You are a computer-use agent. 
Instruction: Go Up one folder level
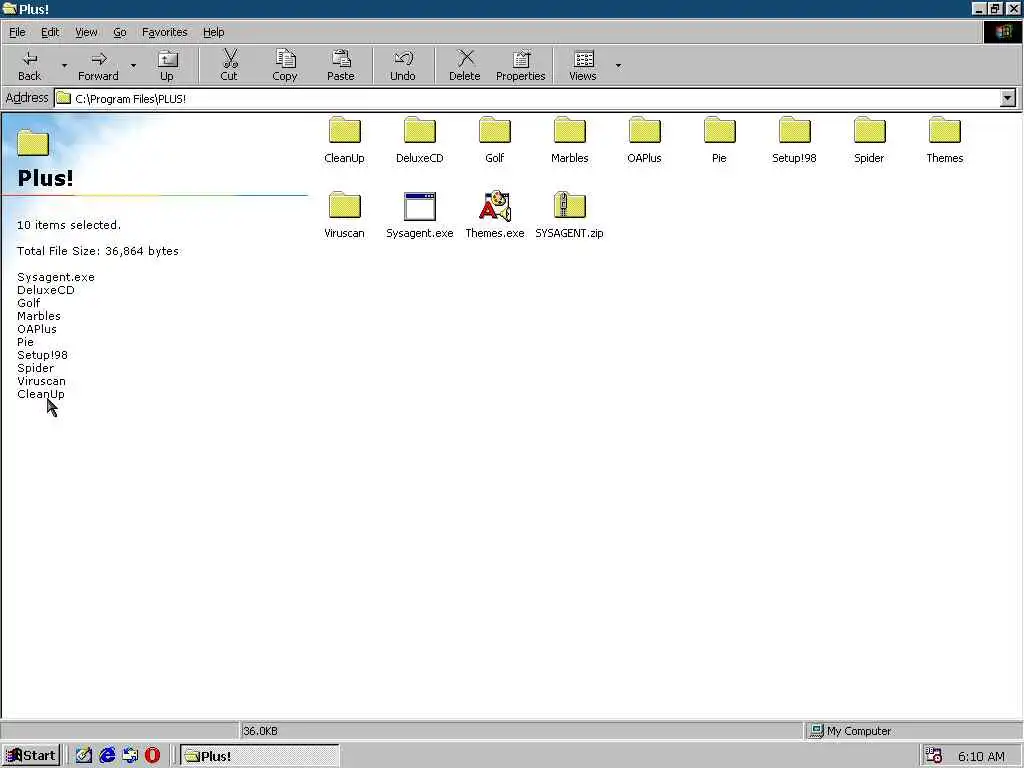[x=167, y=65]
